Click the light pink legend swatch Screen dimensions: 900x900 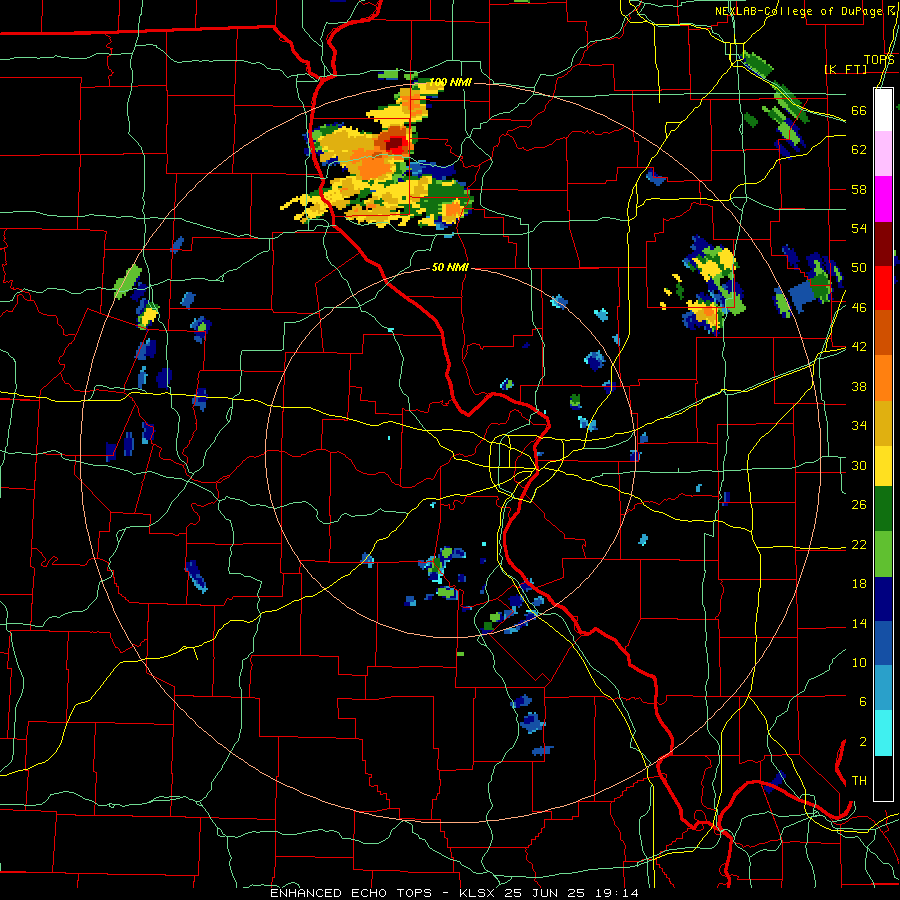point(883,154)
